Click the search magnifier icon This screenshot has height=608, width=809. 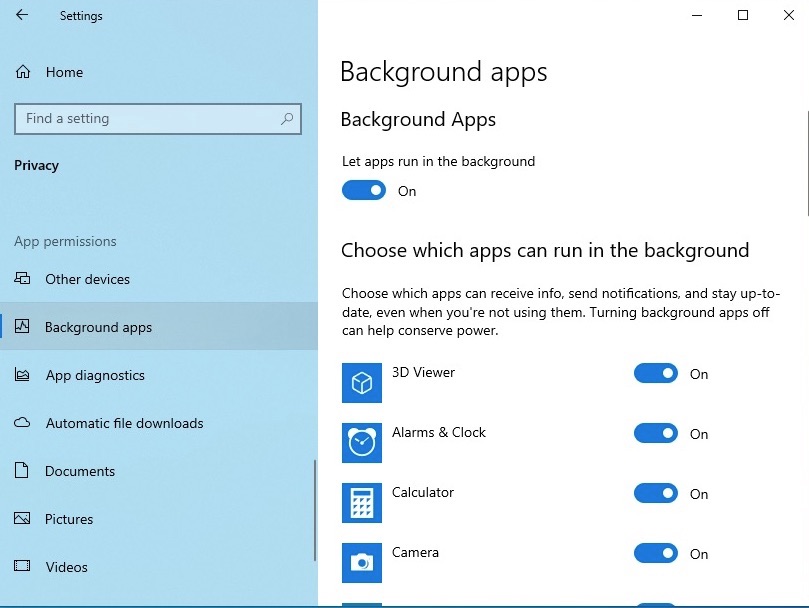pos(287,119)
